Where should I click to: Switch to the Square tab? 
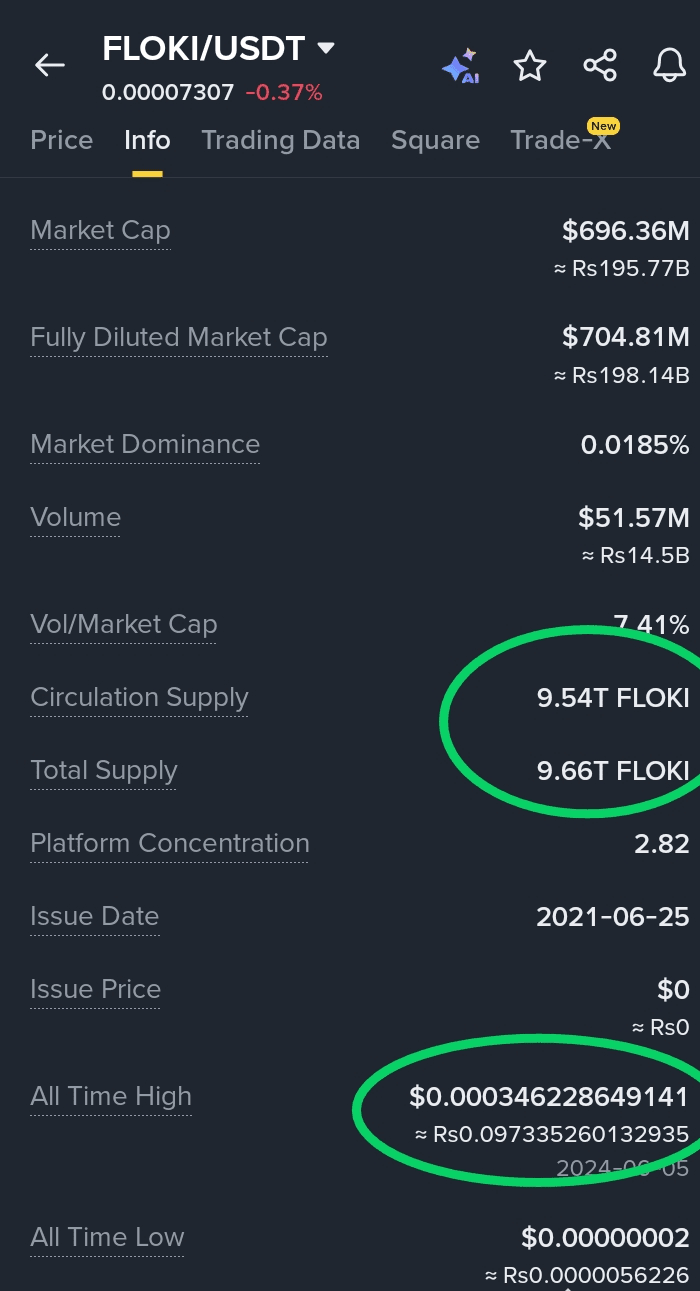pyautogui.click(x=435, y=140)
